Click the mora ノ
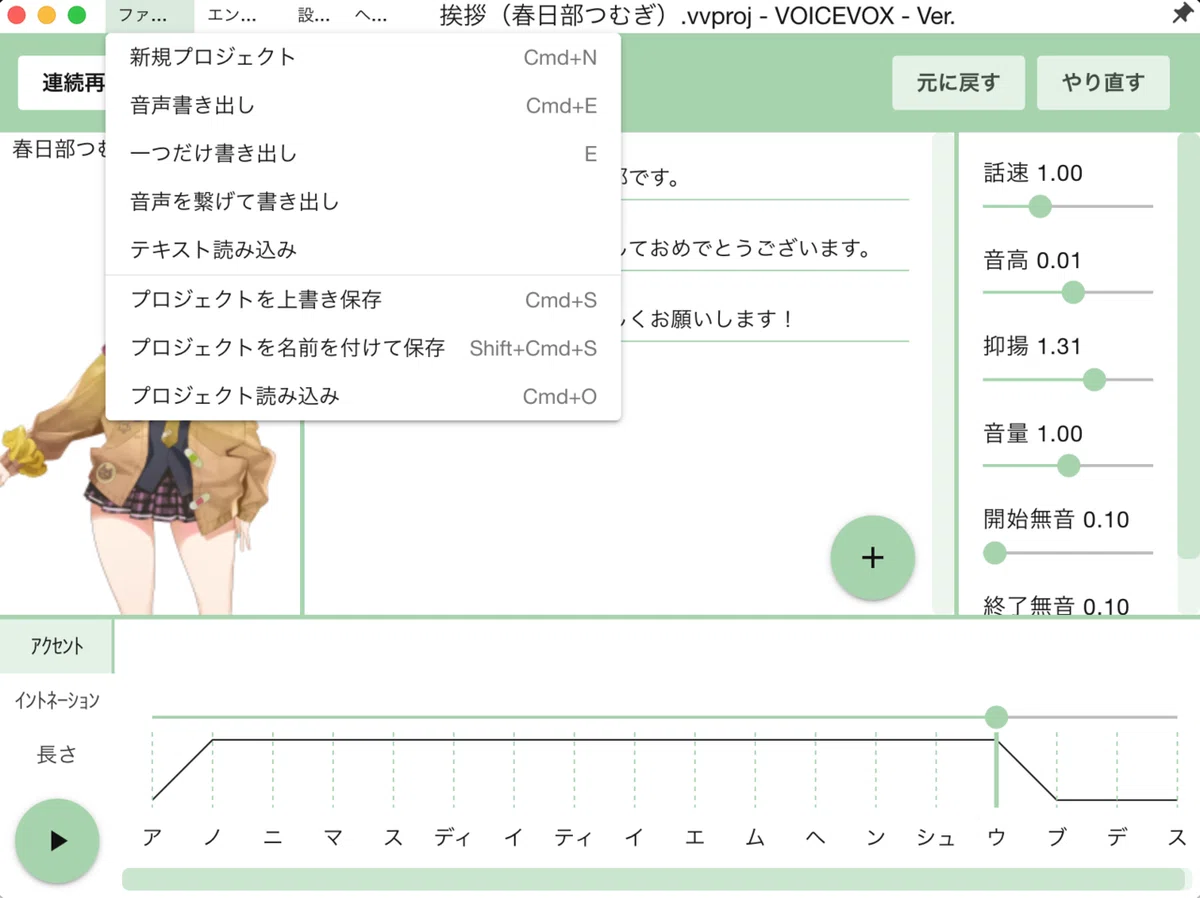The height and width of the screenshot is (898, 1200). coord(212,838)
